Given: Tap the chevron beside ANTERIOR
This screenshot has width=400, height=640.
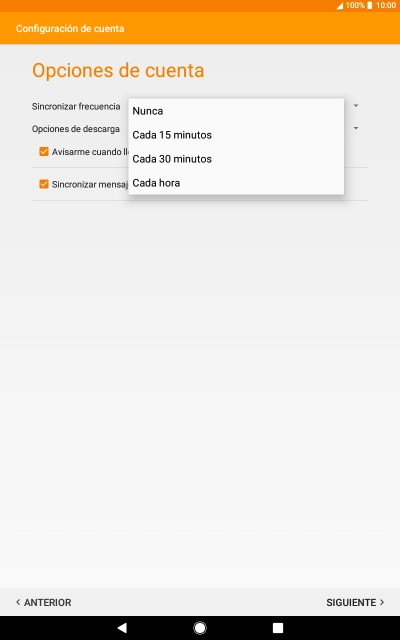Looking at the screenshot, I should [x=18, y=602].
